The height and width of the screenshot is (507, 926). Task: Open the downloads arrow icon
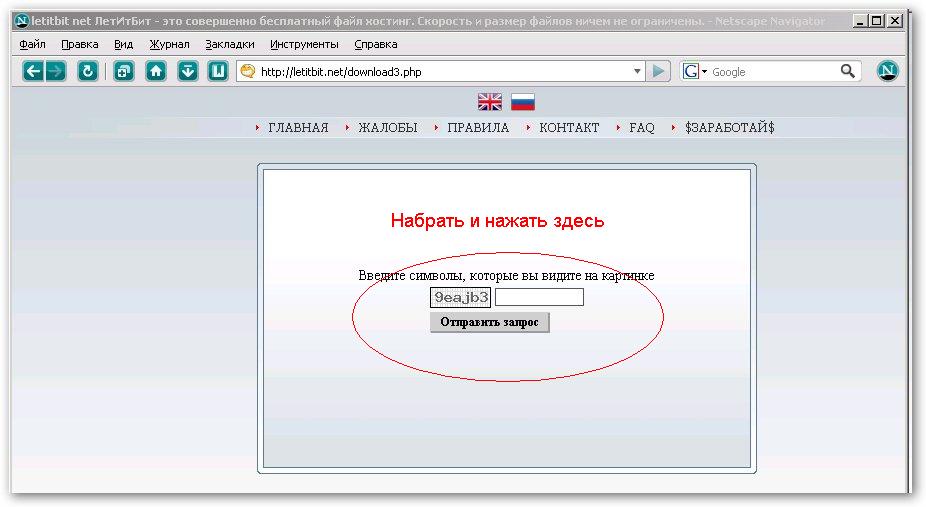click(x=188, y=71)
